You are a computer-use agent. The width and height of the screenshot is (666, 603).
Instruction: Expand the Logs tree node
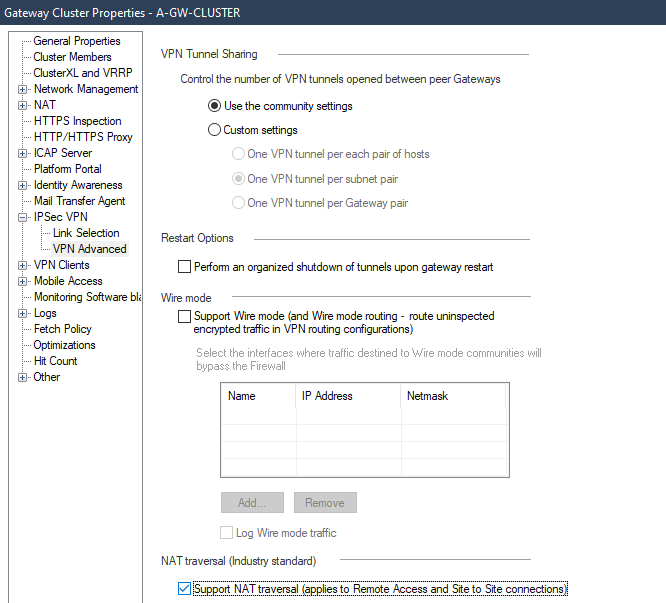[x=23, y=313]
